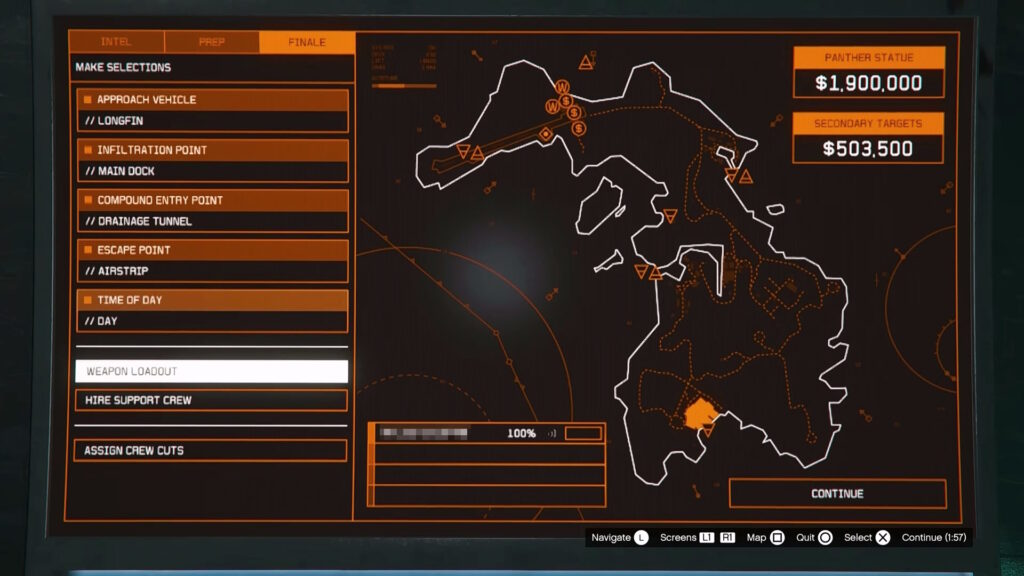Click the up-triangle marker on east peninsula
The height and width of the screenshot is (576, 1024).
746,176
